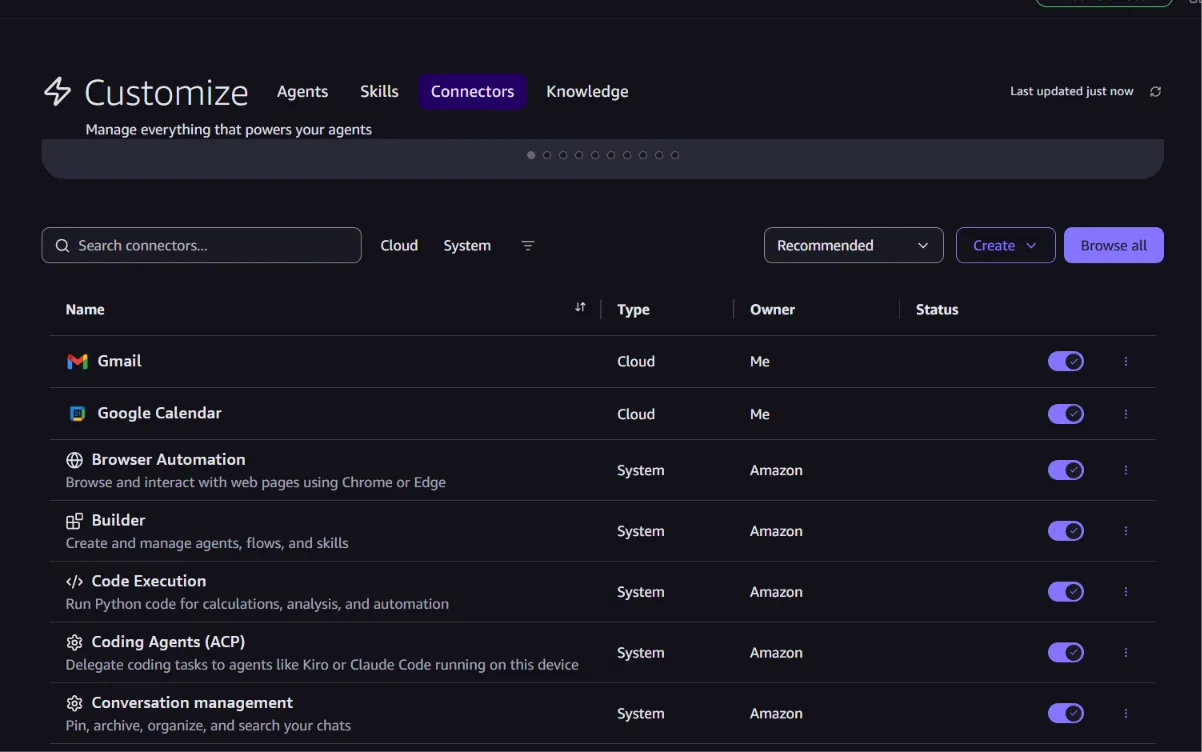Screen dimensions: 1202x752
Task: Open more options for Gmail row
Action: click(x=1126, y=361)
